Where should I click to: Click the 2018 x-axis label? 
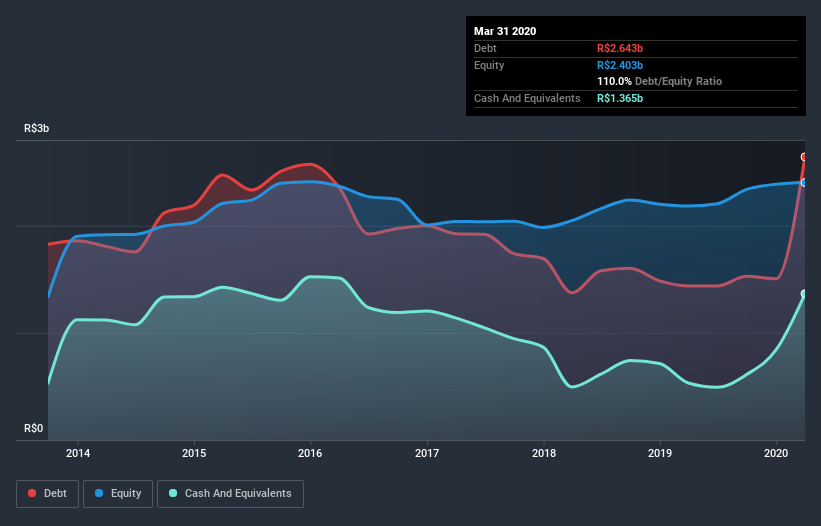544,453
